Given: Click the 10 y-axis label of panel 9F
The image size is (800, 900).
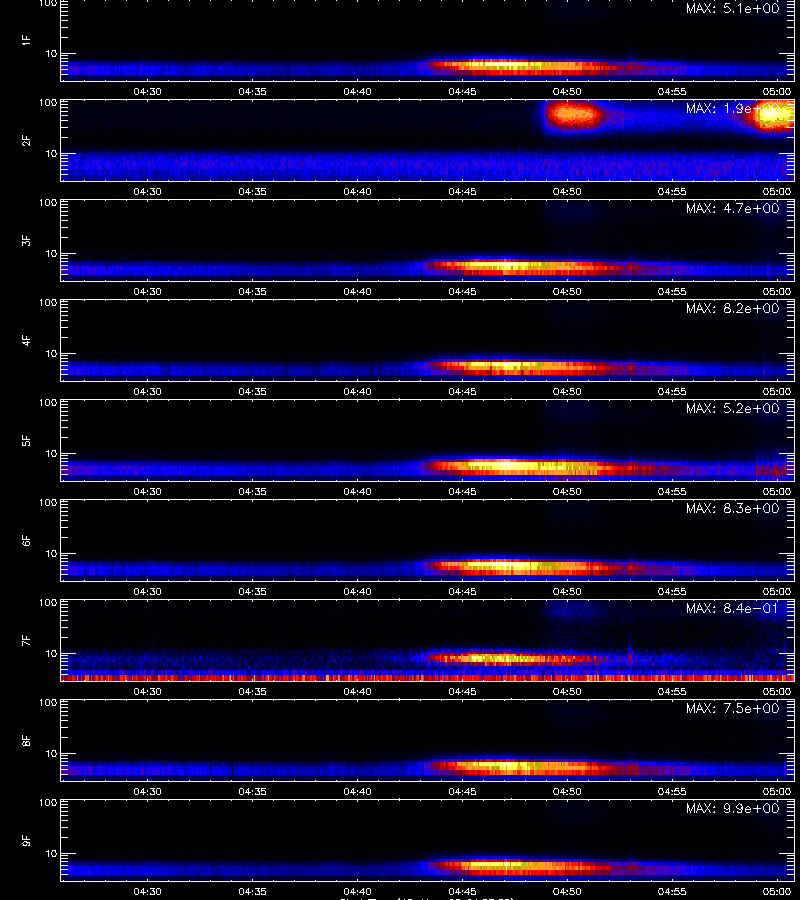Looking at the screenshot, I should (x=51, y=854).
